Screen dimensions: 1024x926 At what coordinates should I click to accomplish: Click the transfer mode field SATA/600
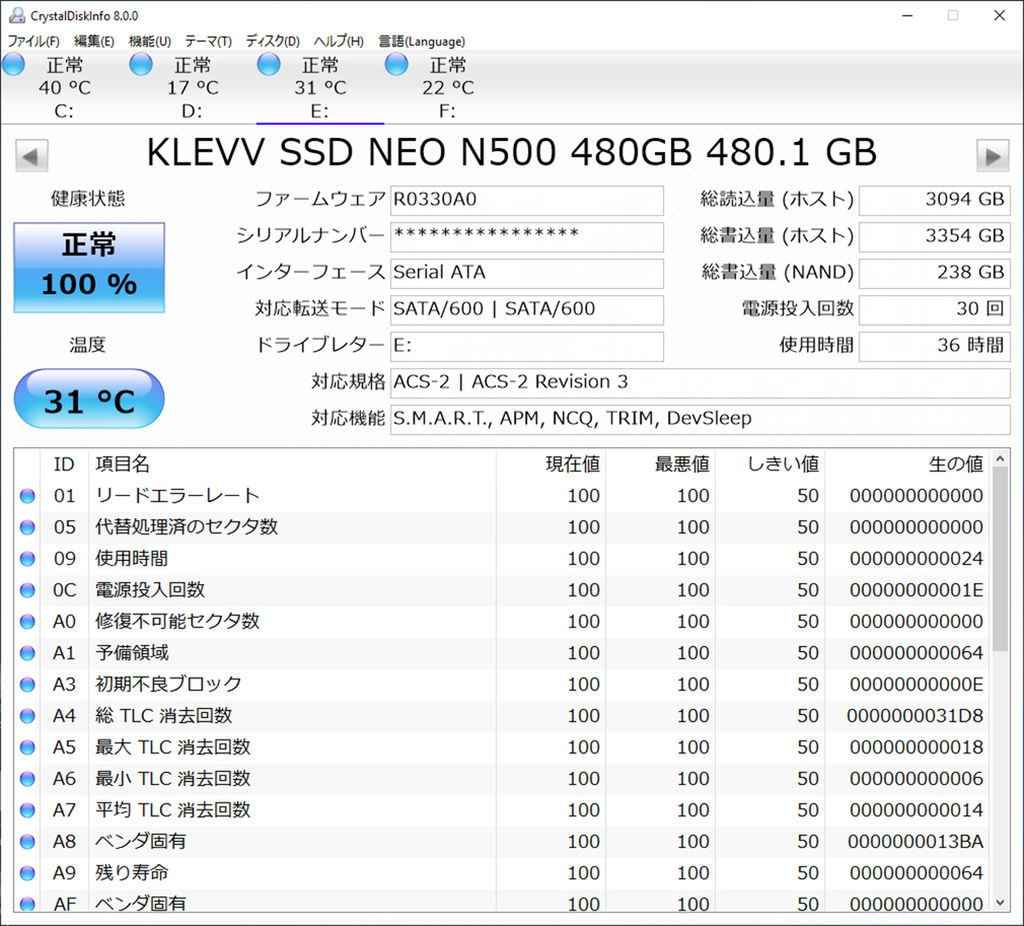(527, 310)
